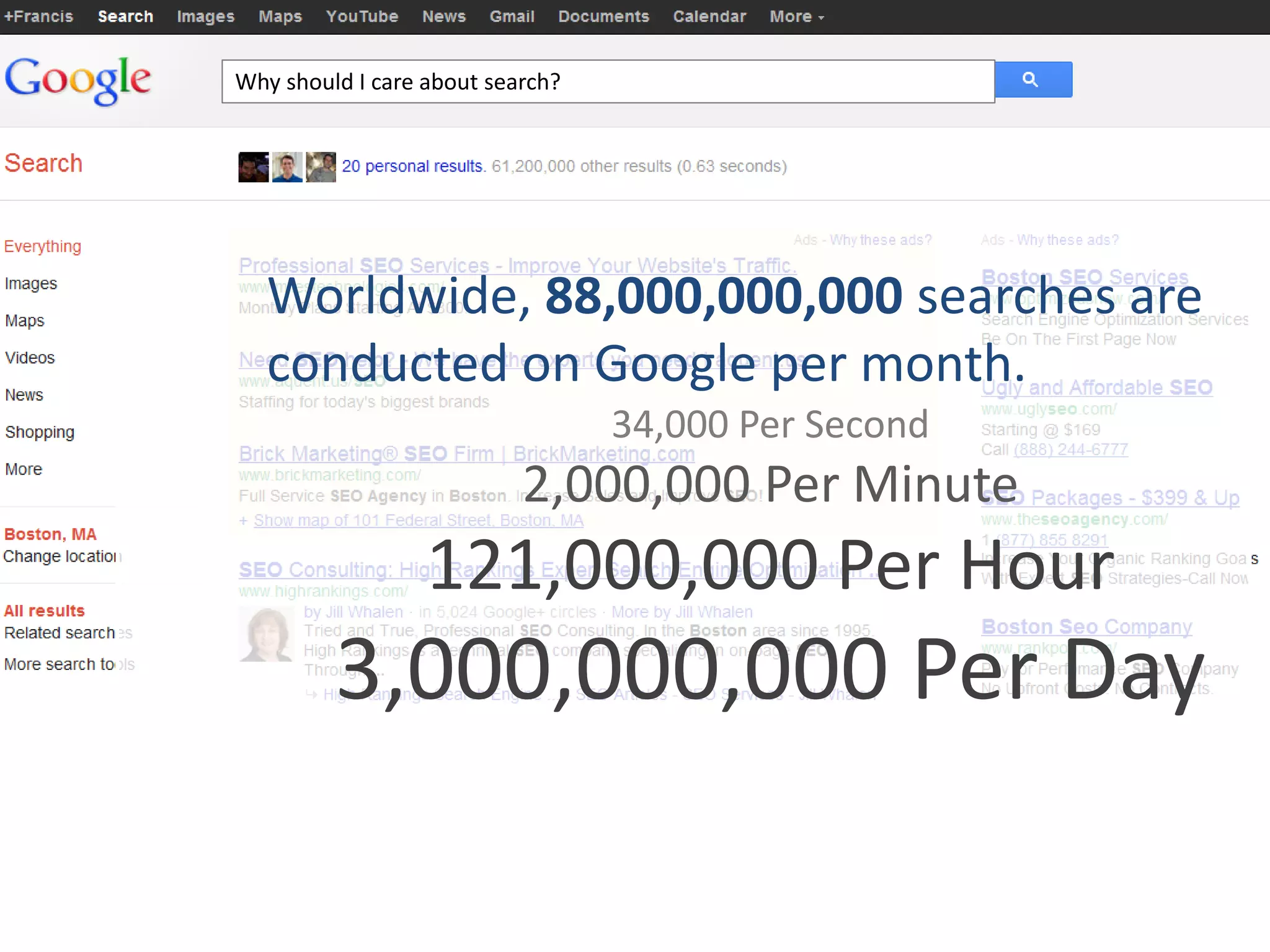
Task: Click Jill Whalen's author photo
Action: click(267, 634)
